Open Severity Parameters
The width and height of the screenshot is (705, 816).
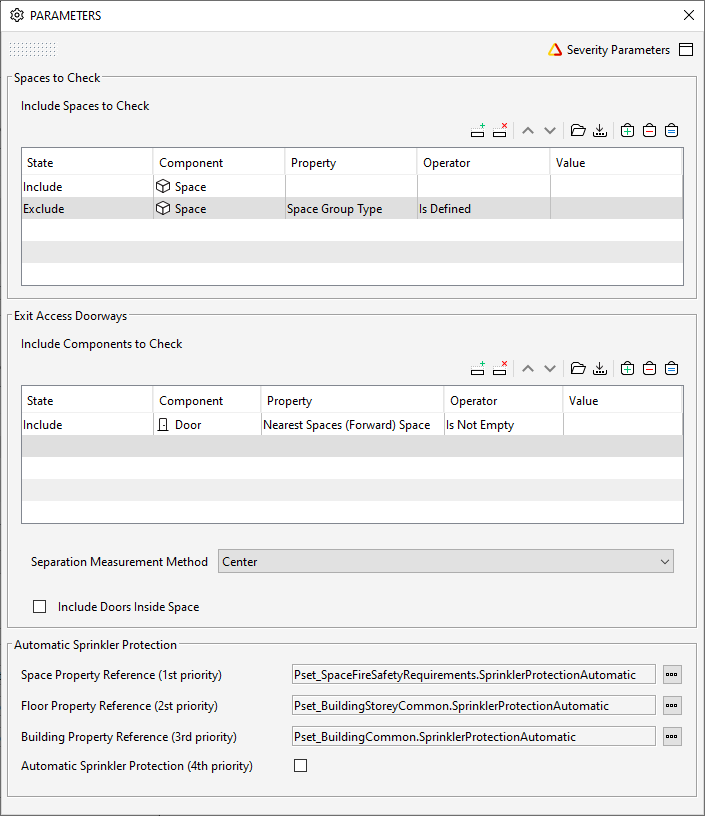point(608,50)
